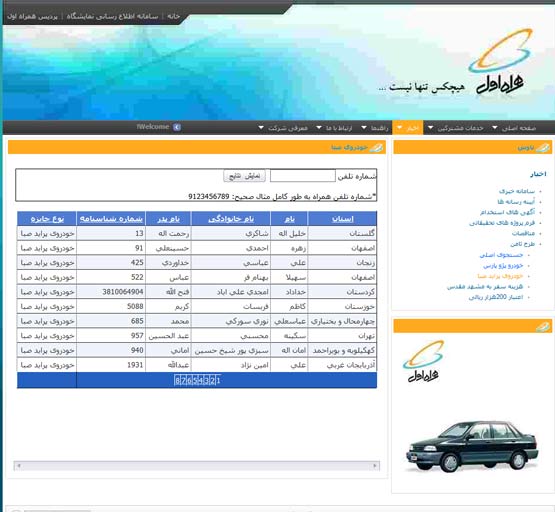Click the green car image thumbnail
Image resolution: width=555 pixels, height=512 pixels.
pos(472,446)
